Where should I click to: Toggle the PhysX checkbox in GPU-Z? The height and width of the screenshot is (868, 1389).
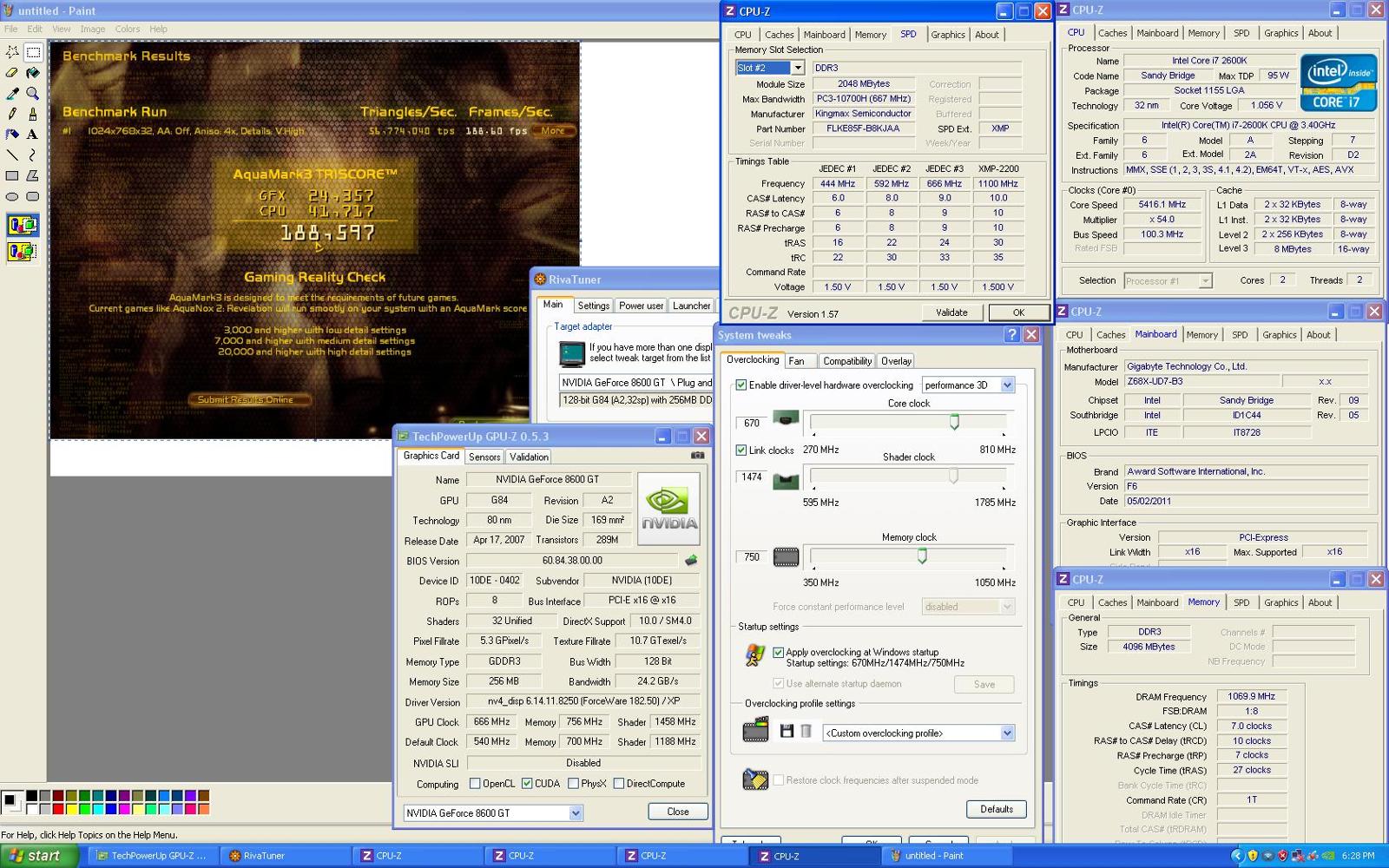[x=573, y=783]
